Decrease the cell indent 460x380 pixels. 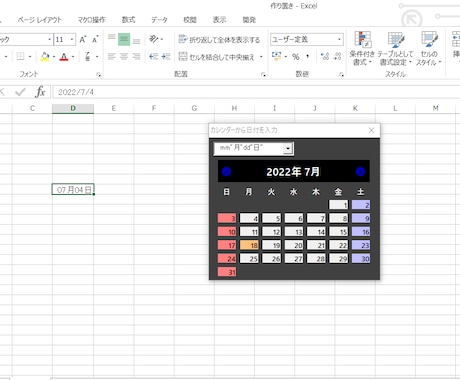click(x=153, y=56)
